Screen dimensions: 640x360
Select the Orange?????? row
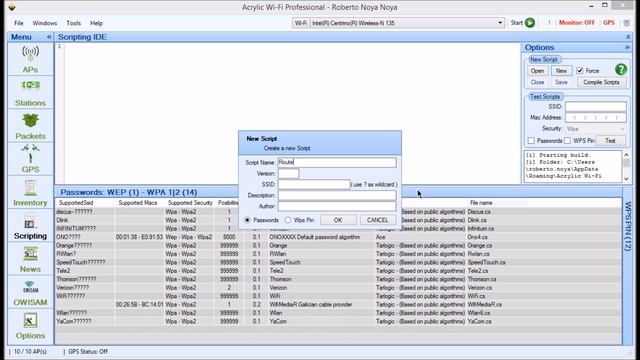pos(338,245)
